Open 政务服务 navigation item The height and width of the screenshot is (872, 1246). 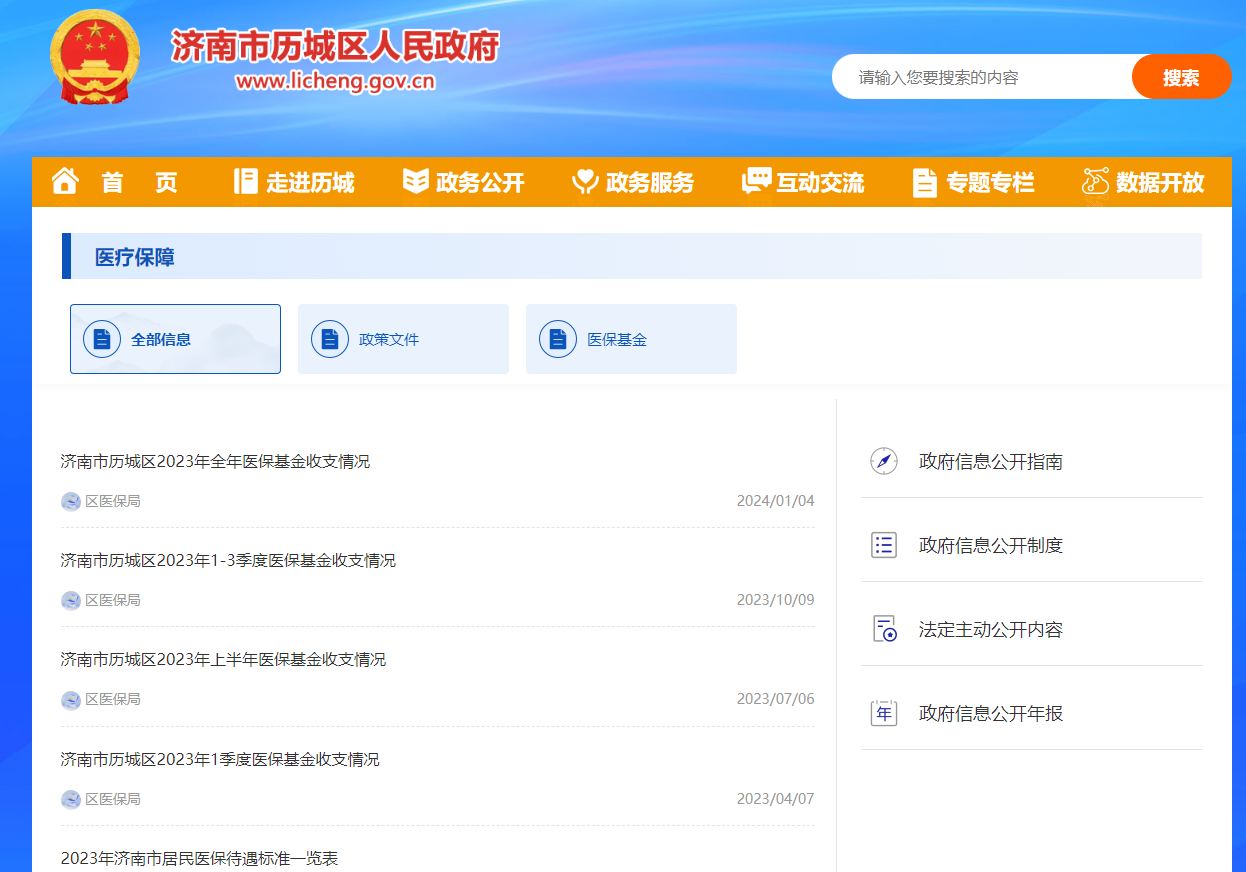click(x=650, y=182)
